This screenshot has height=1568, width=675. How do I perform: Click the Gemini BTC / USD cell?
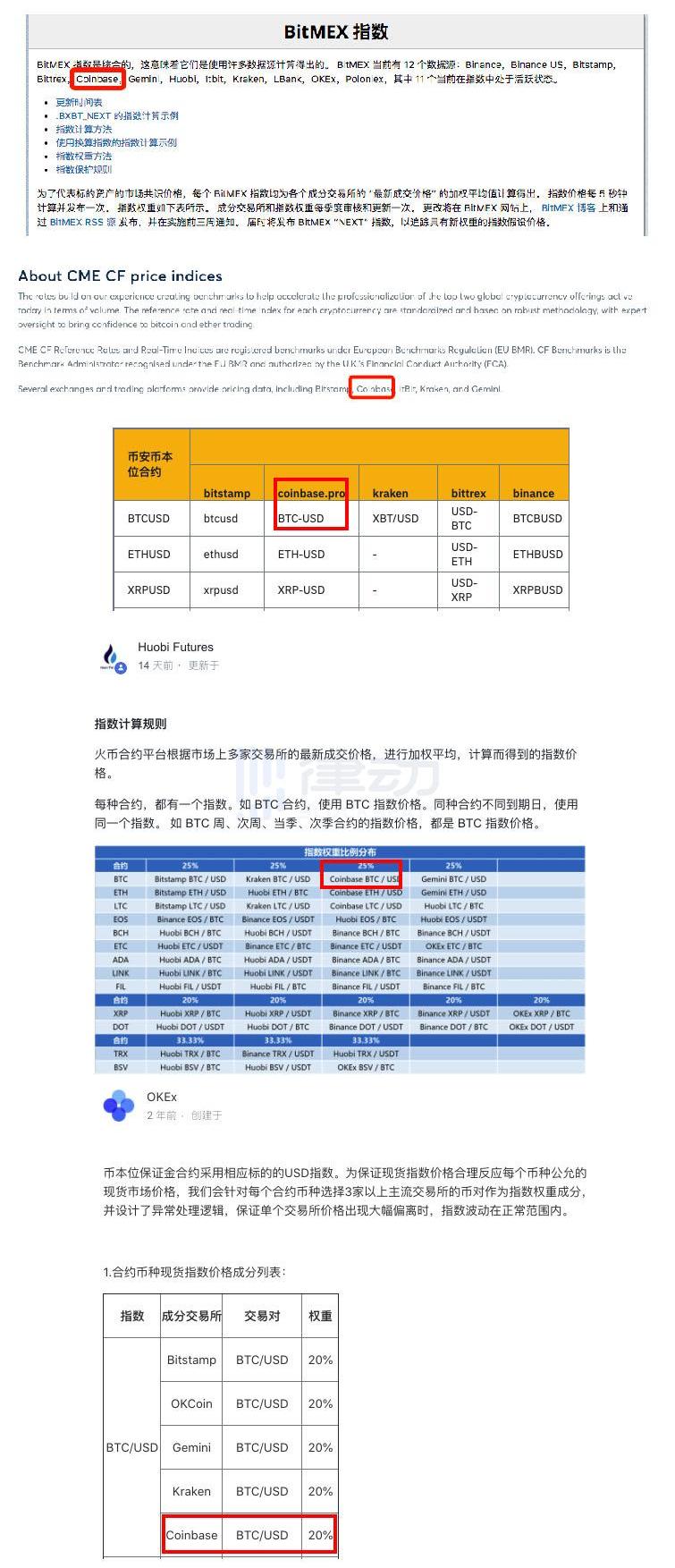tap(453, 879)
